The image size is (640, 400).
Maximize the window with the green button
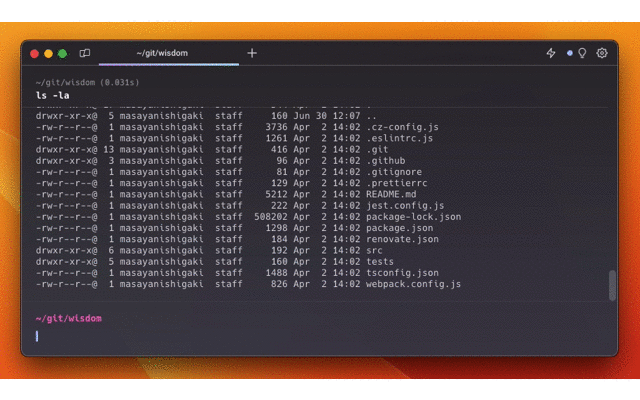[x=62, y=53]
